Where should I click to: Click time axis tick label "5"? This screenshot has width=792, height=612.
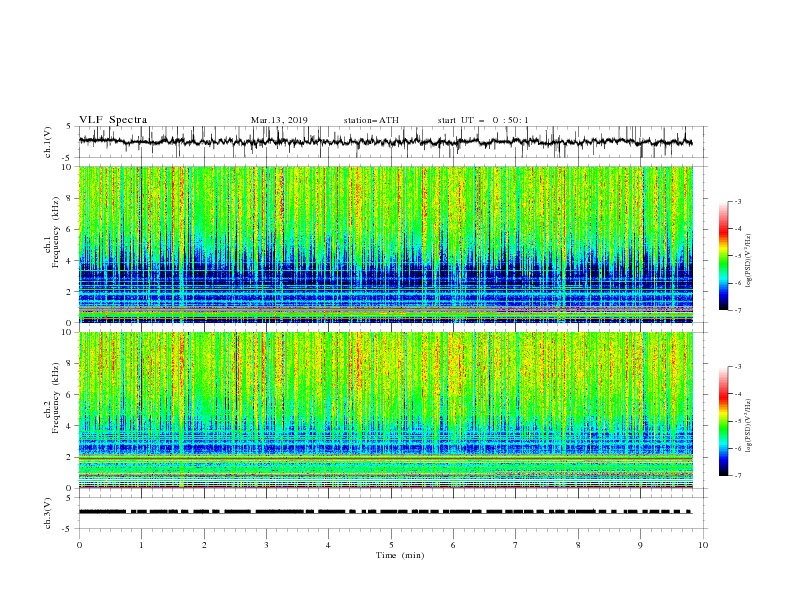click(391, 545)
